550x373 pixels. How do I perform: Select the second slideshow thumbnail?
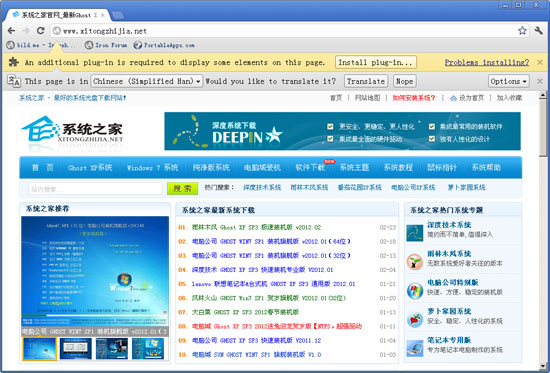[x=76, y=349]
